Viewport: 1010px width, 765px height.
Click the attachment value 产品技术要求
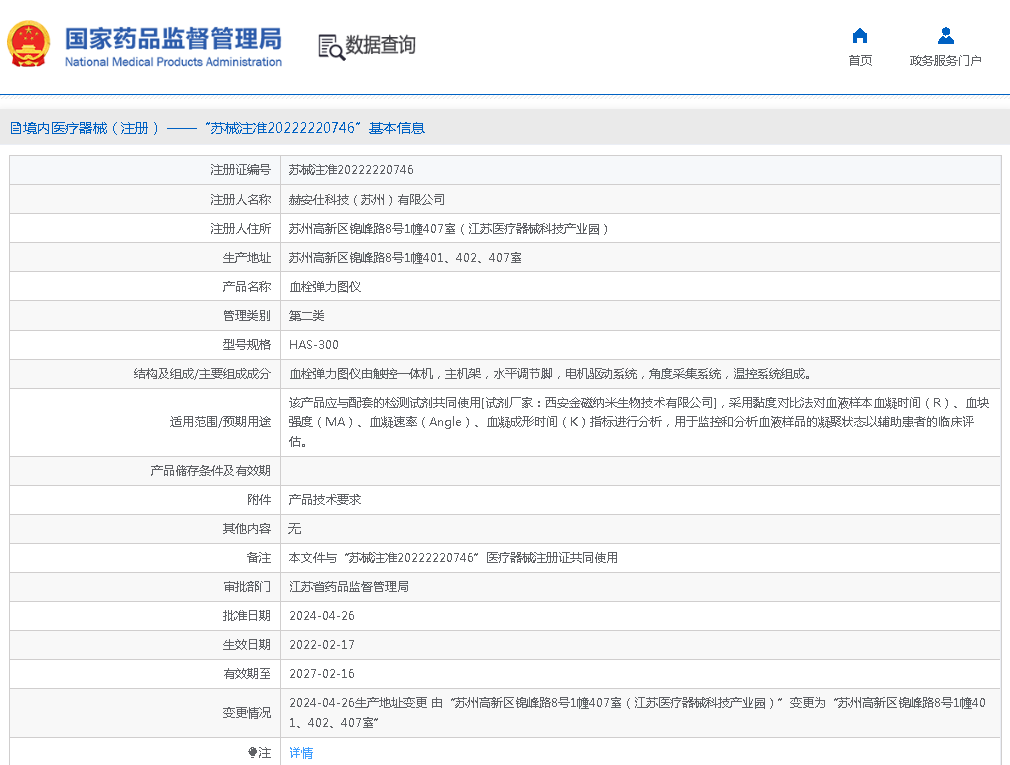click(325, 500)
